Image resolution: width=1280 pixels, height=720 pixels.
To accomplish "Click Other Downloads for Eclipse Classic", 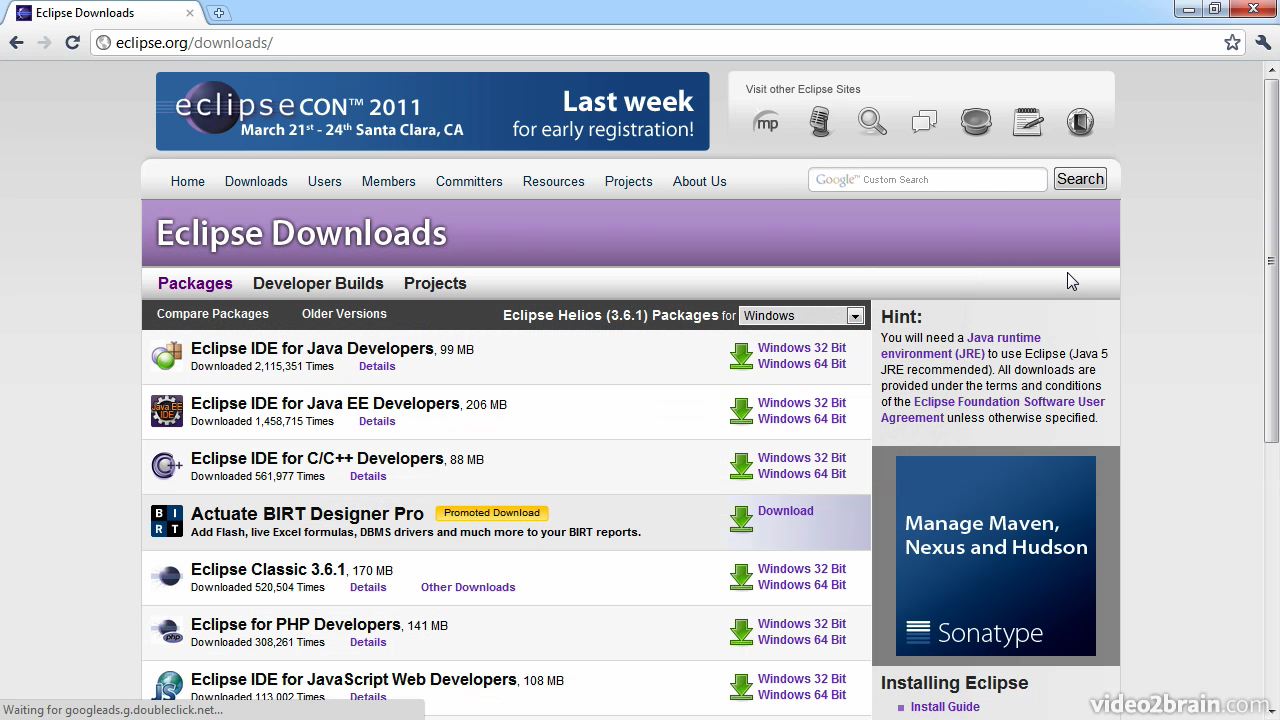I will pyautogui.click(x=468, y=587).
